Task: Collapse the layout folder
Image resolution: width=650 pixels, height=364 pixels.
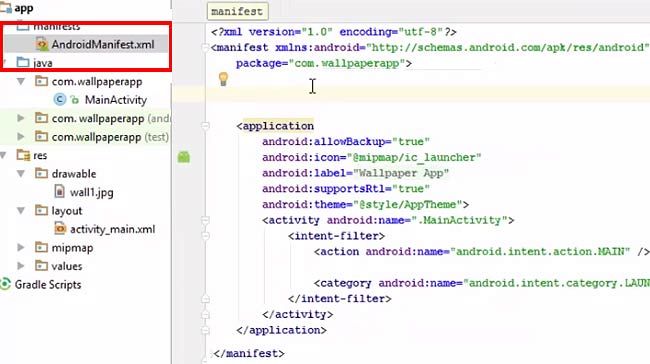Action: click(21, 211)
